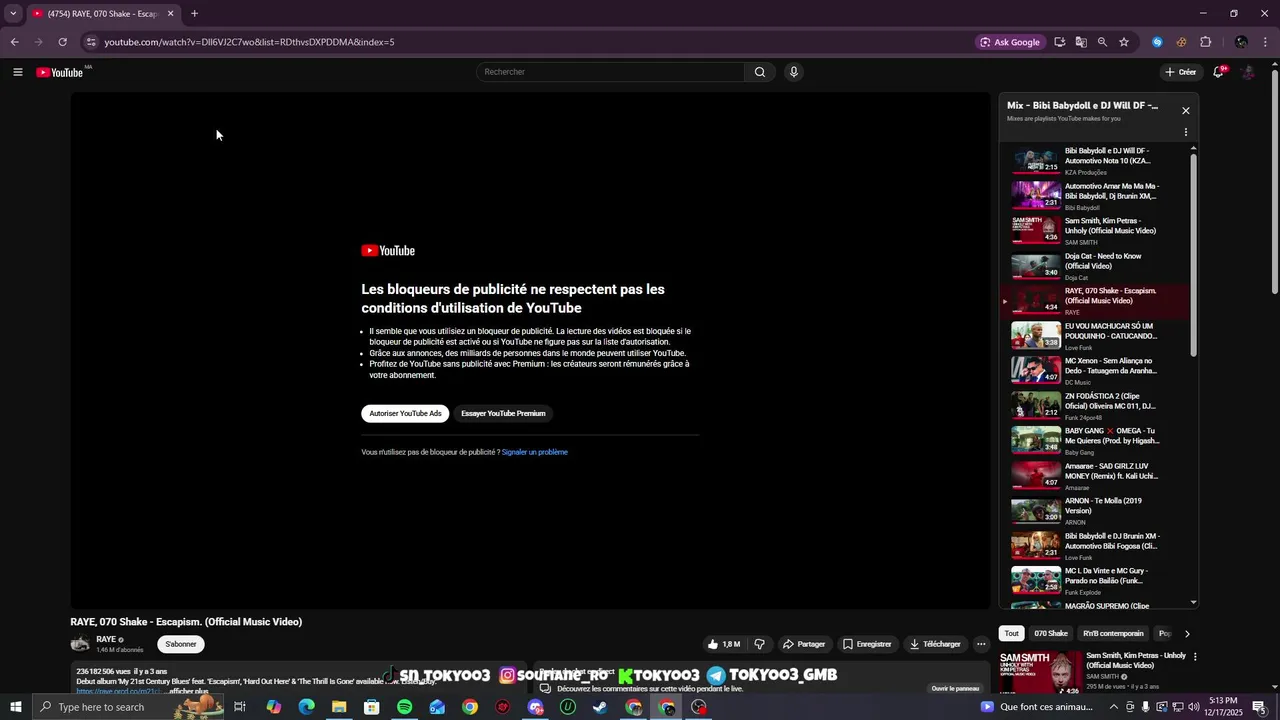Close the RAYE Escapism browser tab

[170, 14]
